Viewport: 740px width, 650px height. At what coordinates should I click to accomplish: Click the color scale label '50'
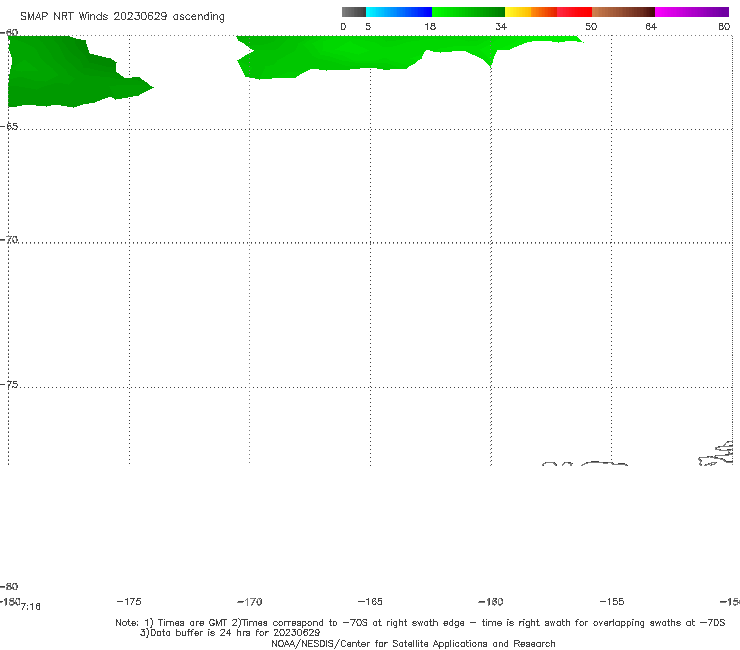[591, 26]
